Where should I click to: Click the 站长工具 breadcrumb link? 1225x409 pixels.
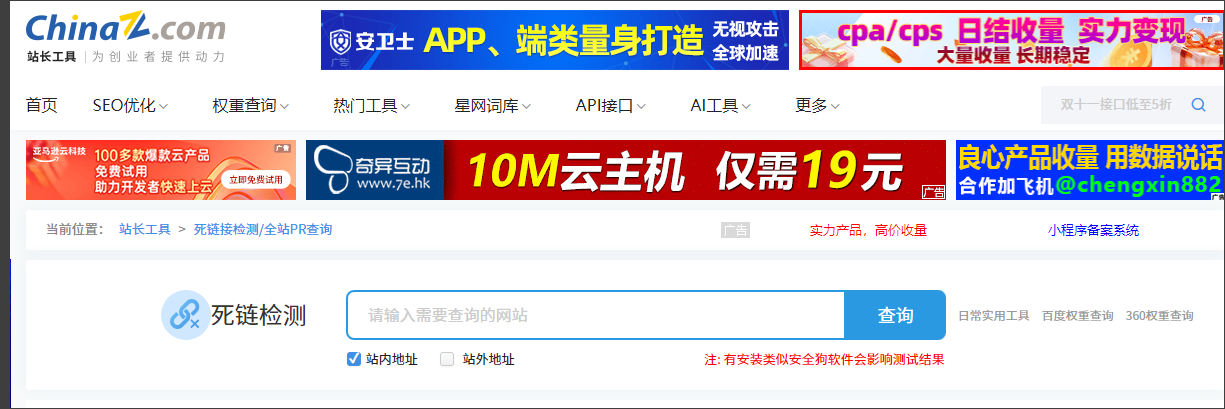point(145,230)
